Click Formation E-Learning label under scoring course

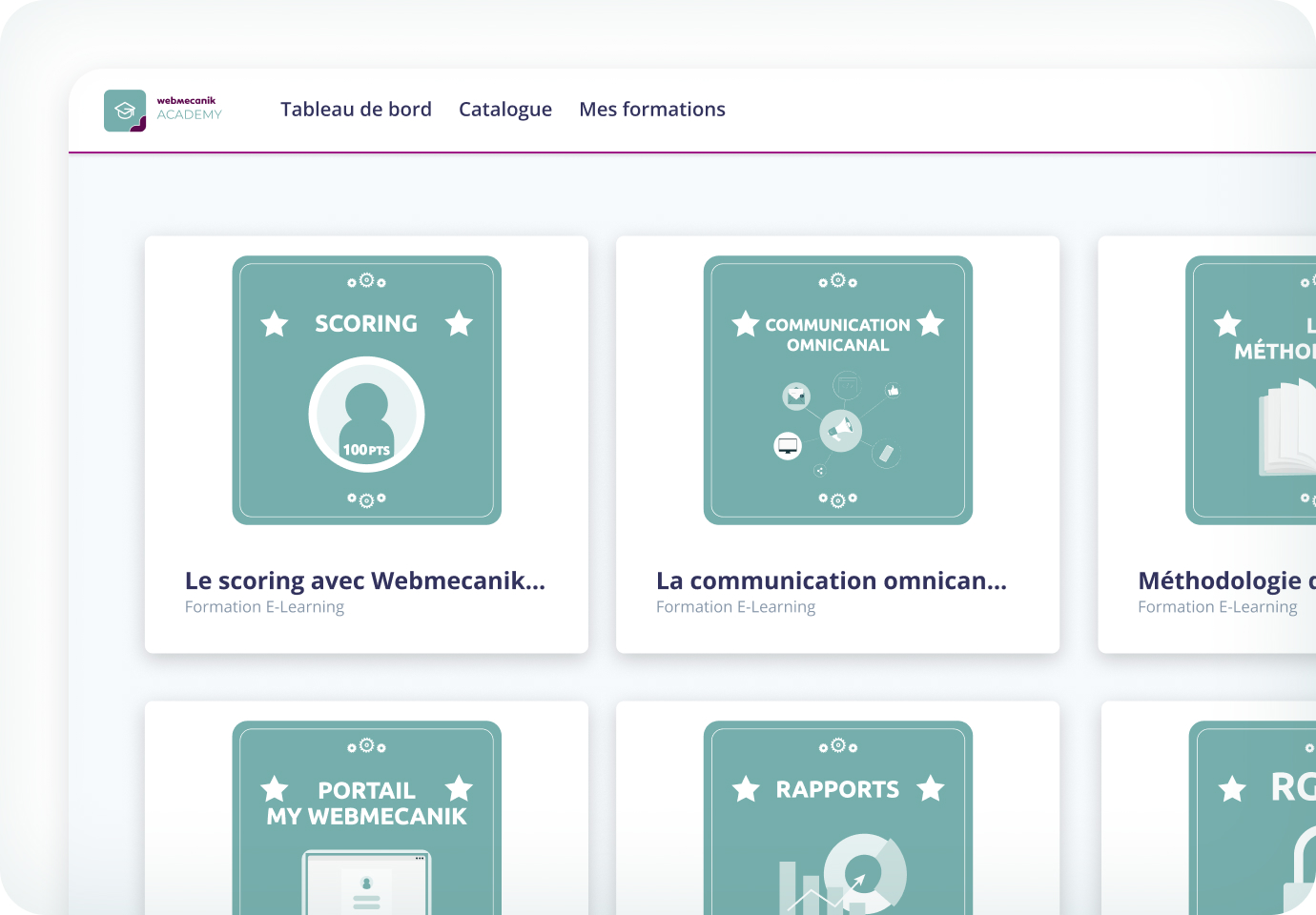pos(264,607)
